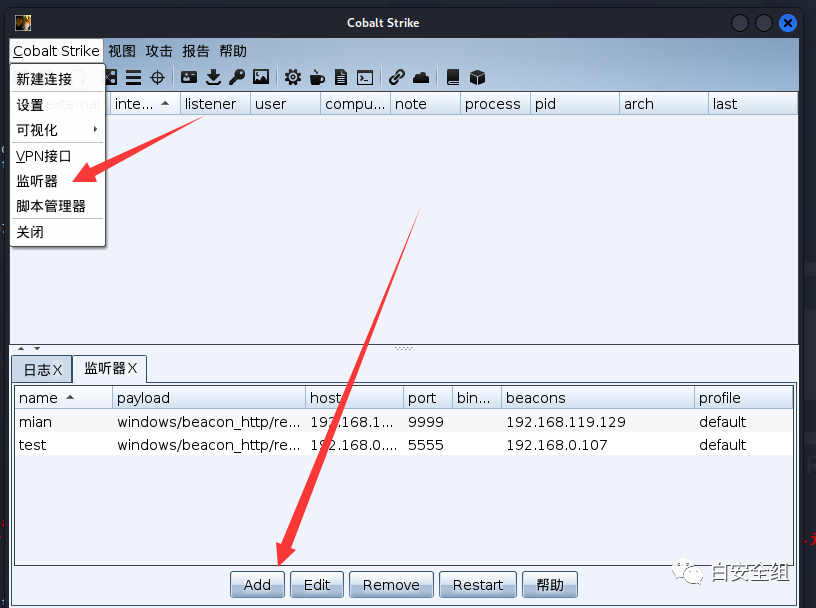Viewport: 816px width, 608px height.
Task: Select the mian listener row
Action: 404,422
